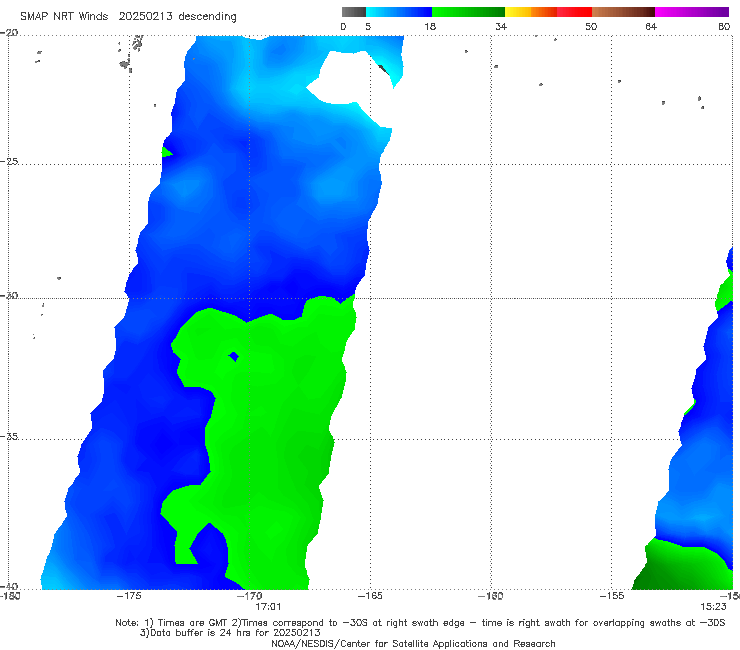This screenshot has height=650, width=740.
Task: Click the note '3)Data buffer is 24 hrs'
Action: click(x=230, y=633)
